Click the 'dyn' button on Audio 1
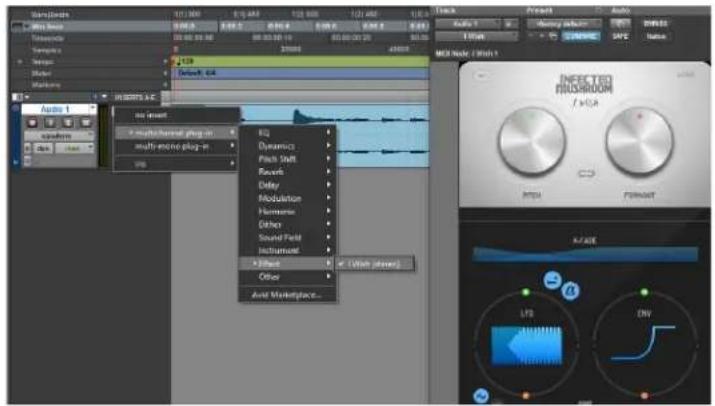 pos(43,148)
